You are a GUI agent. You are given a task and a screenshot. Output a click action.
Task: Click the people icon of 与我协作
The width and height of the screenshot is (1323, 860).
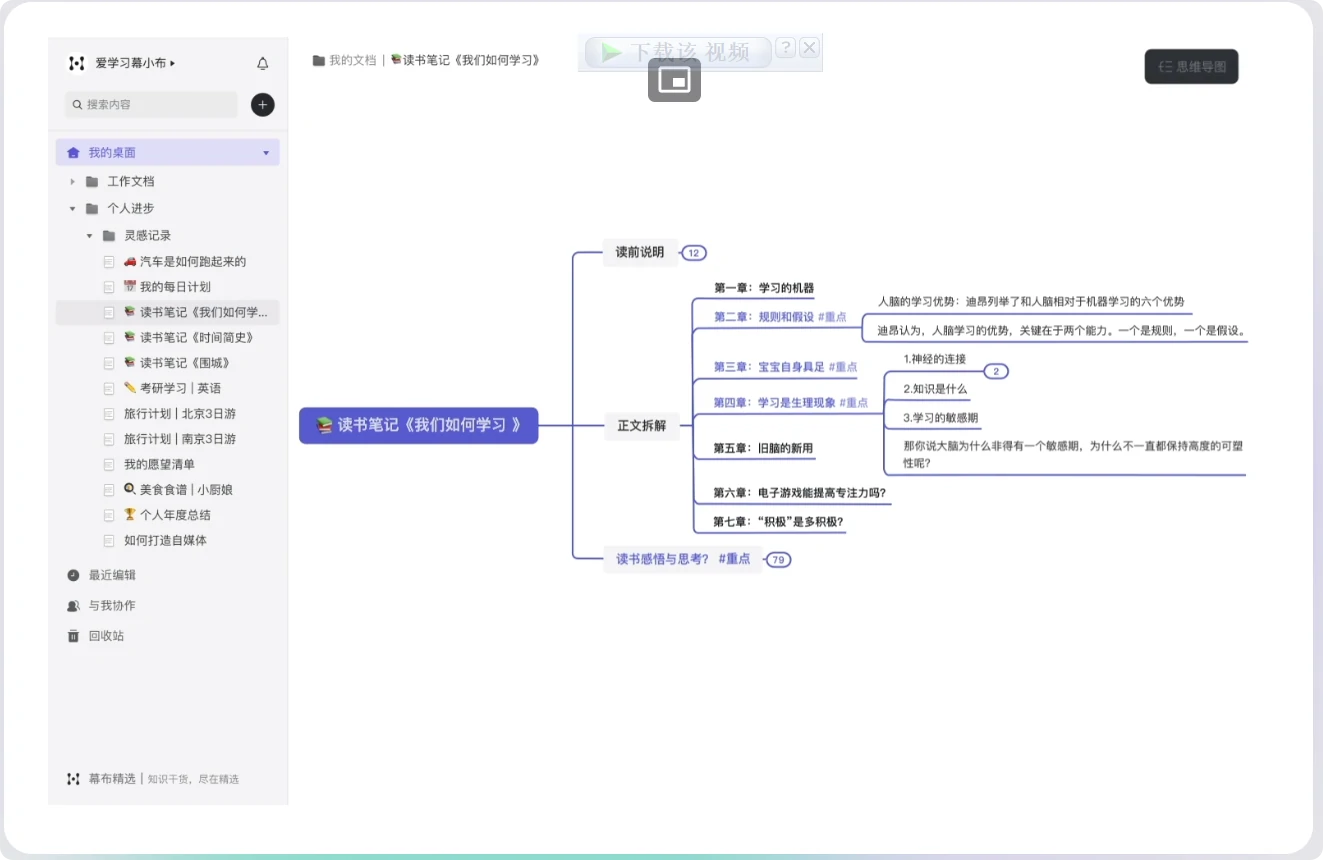click(73, 606)
